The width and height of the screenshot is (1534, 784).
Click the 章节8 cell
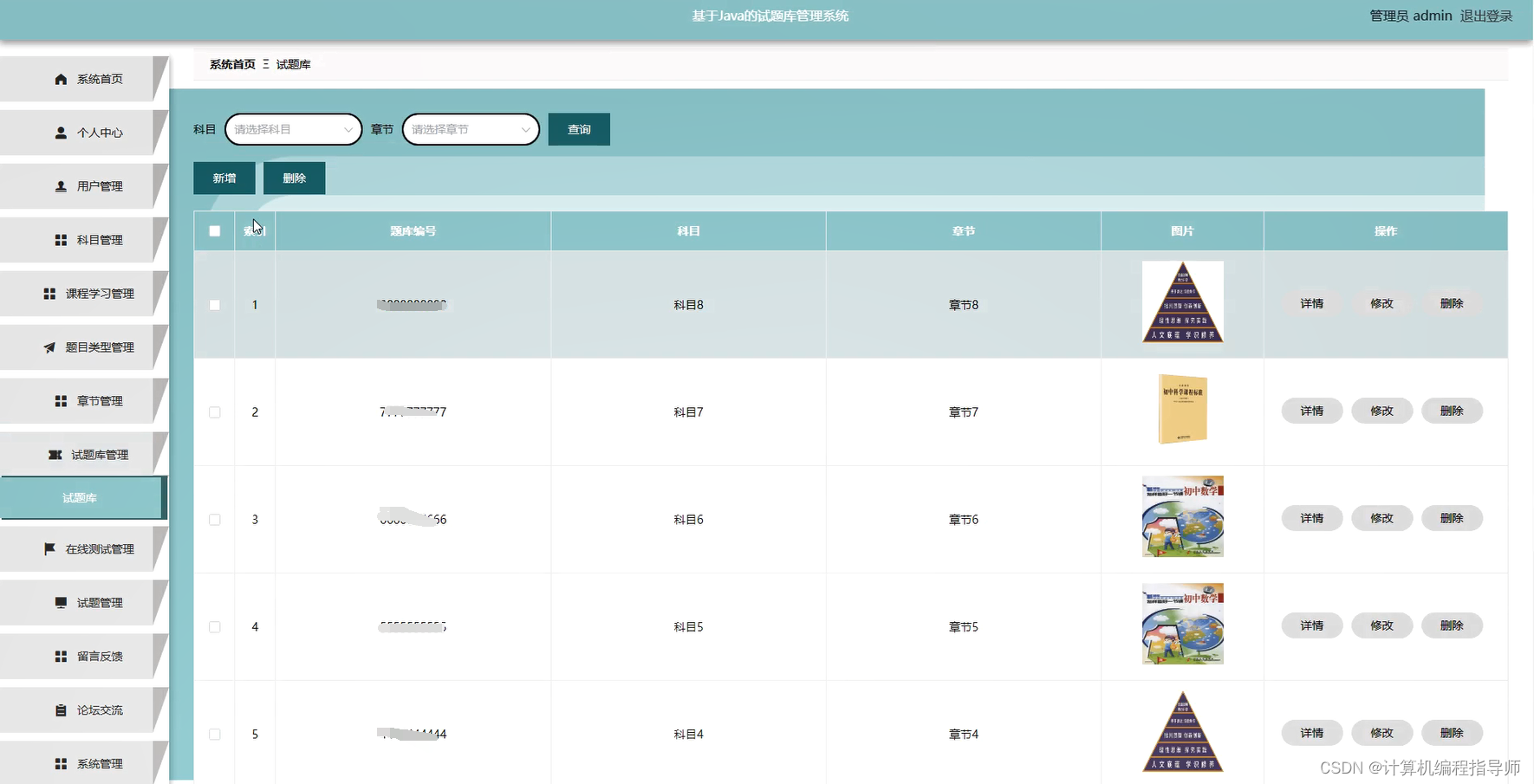point(964,305)
